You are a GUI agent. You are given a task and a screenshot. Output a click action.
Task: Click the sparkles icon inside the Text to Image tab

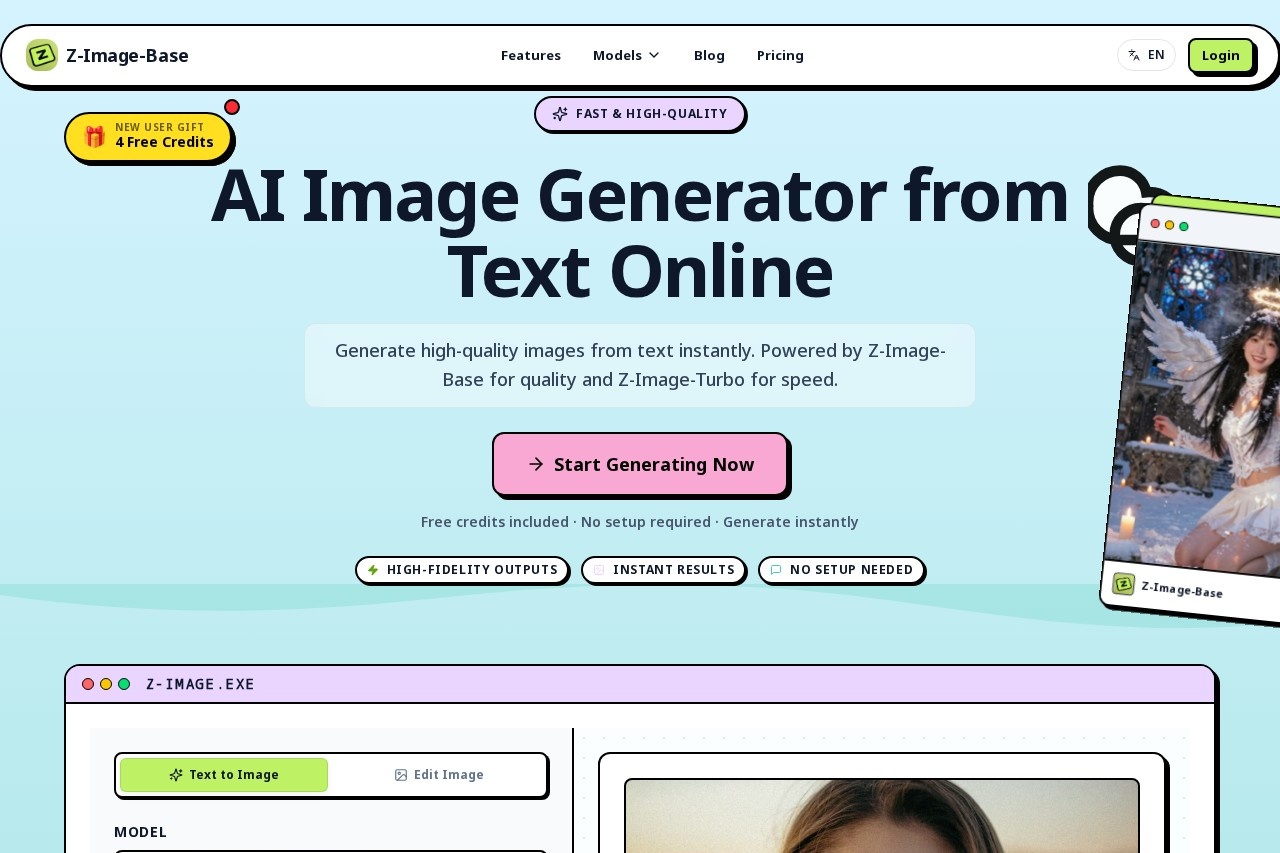click(176, 775)
